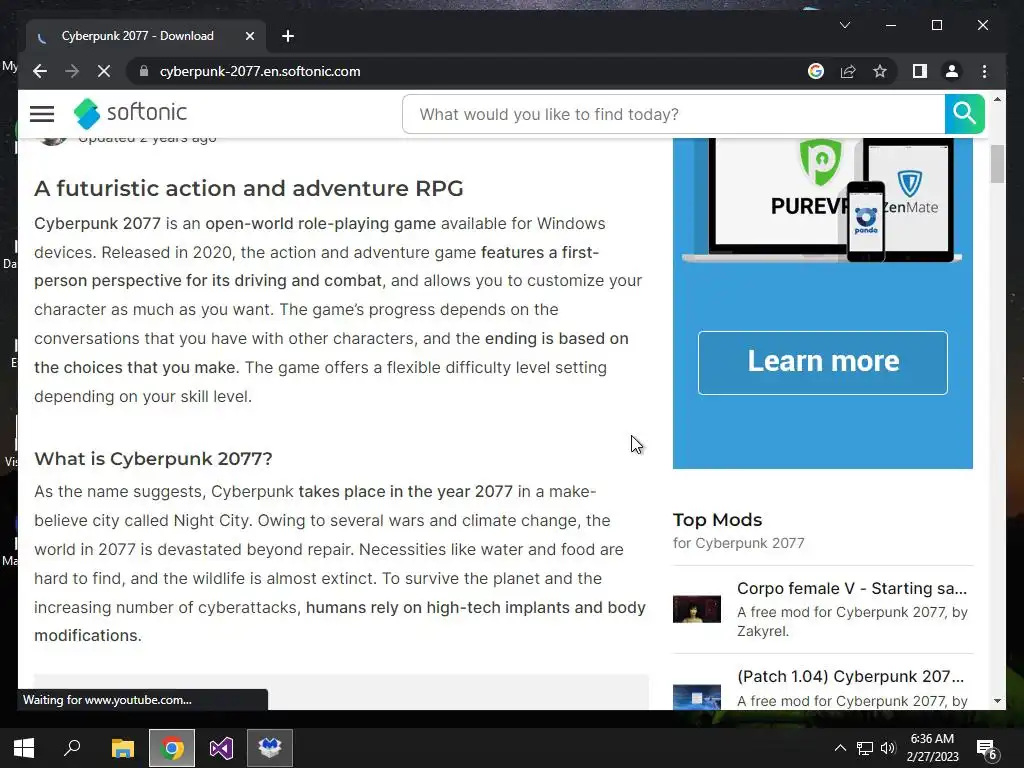1024x768 pixels.
Task: Open the (Patch 1.04) Cyberpunk mod link
Action: coord(850,677)
